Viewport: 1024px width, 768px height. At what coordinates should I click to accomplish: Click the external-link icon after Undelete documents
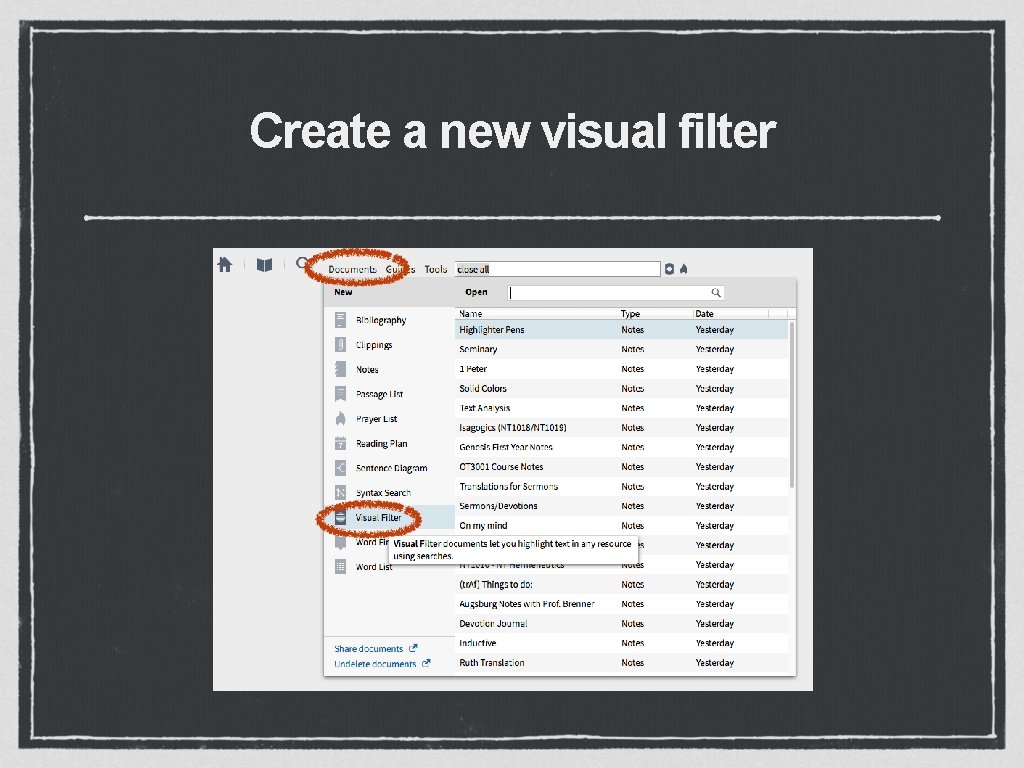click(x=426, y=664)
